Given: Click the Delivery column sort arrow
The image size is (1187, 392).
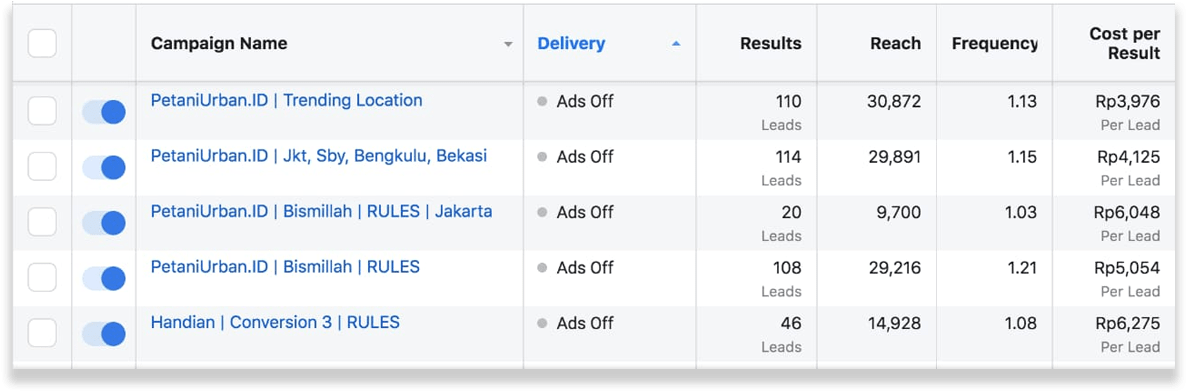Looking at the screenshot, I should click(x=676, y=44).
